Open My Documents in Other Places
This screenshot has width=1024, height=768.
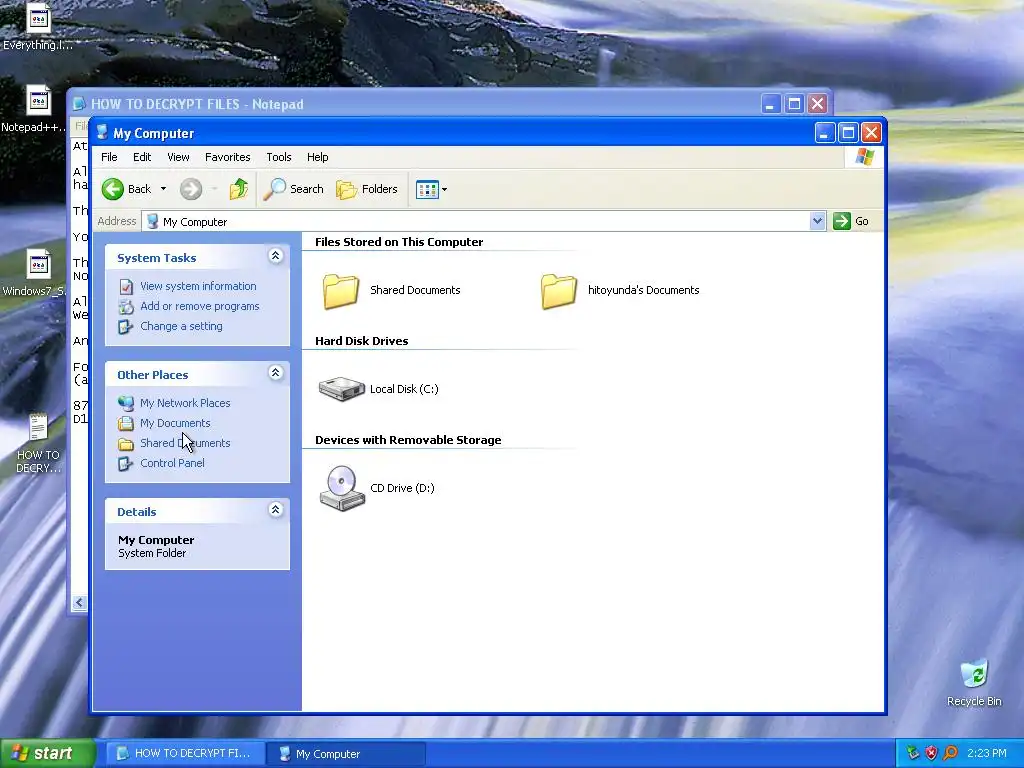point(175,423)
